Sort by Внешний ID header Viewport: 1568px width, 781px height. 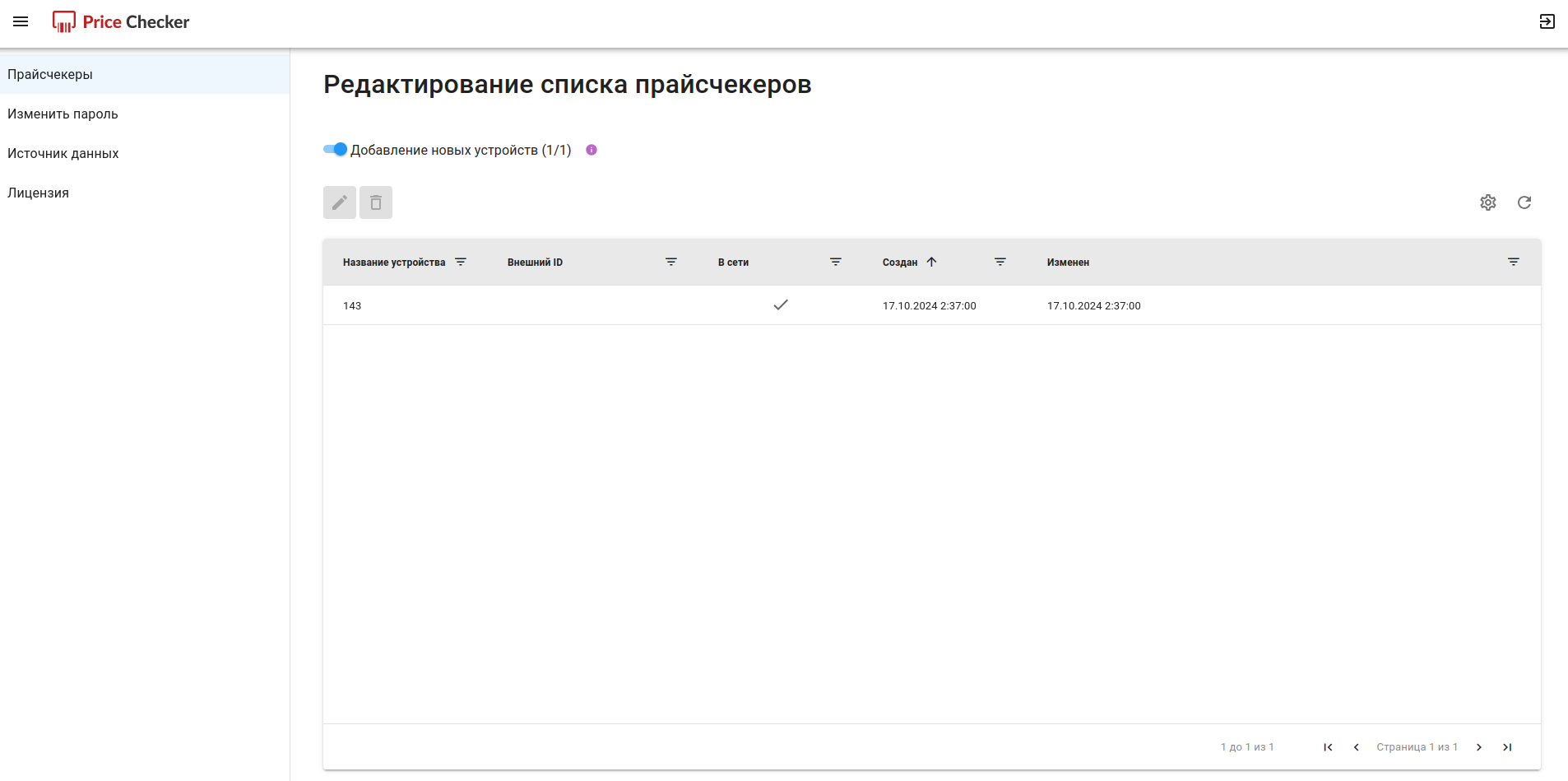pyautogui.click(x=535, y=263)
